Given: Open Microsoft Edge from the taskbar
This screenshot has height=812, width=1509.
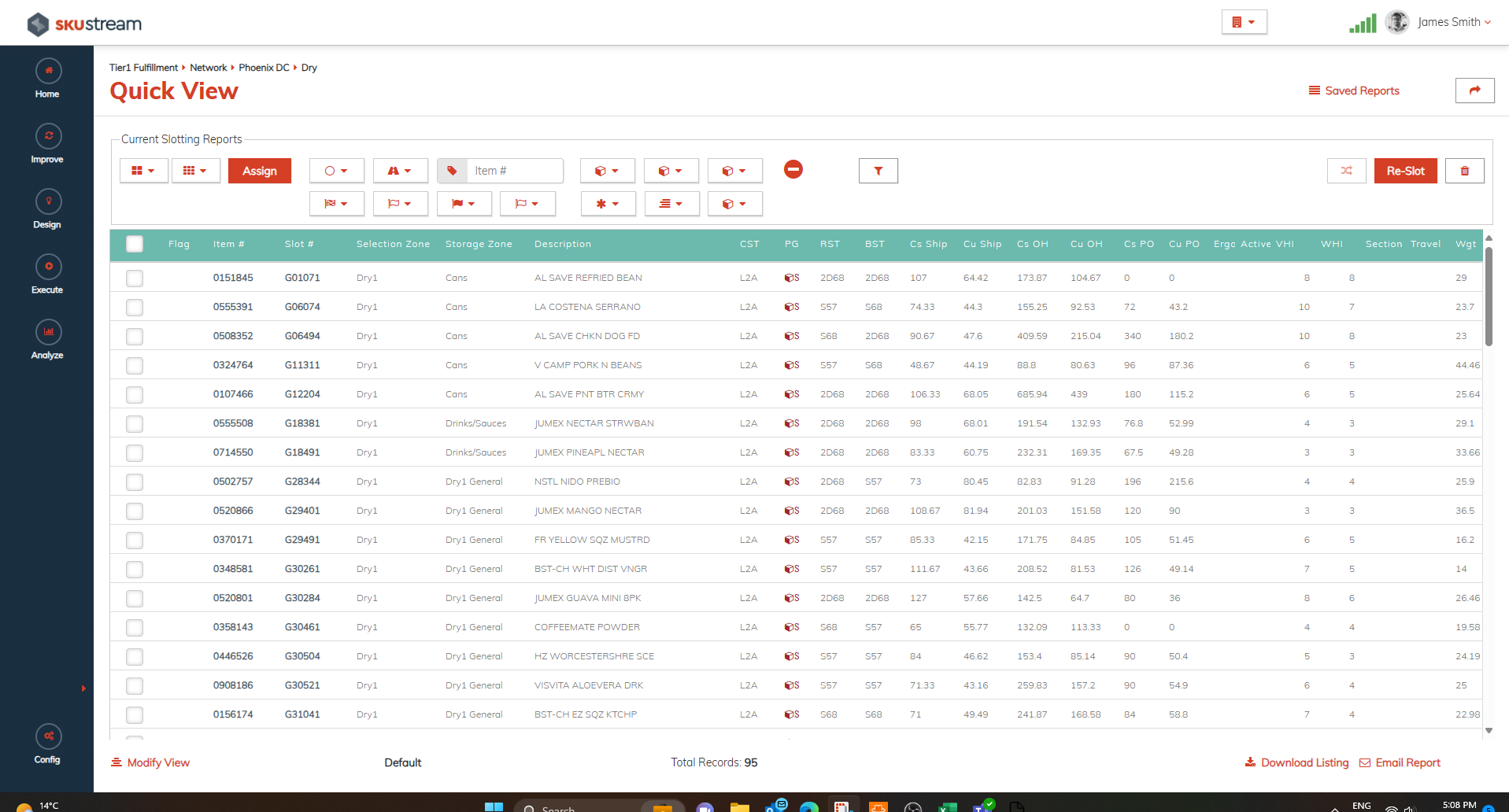Looking at the screenshot, I should 808,806.
